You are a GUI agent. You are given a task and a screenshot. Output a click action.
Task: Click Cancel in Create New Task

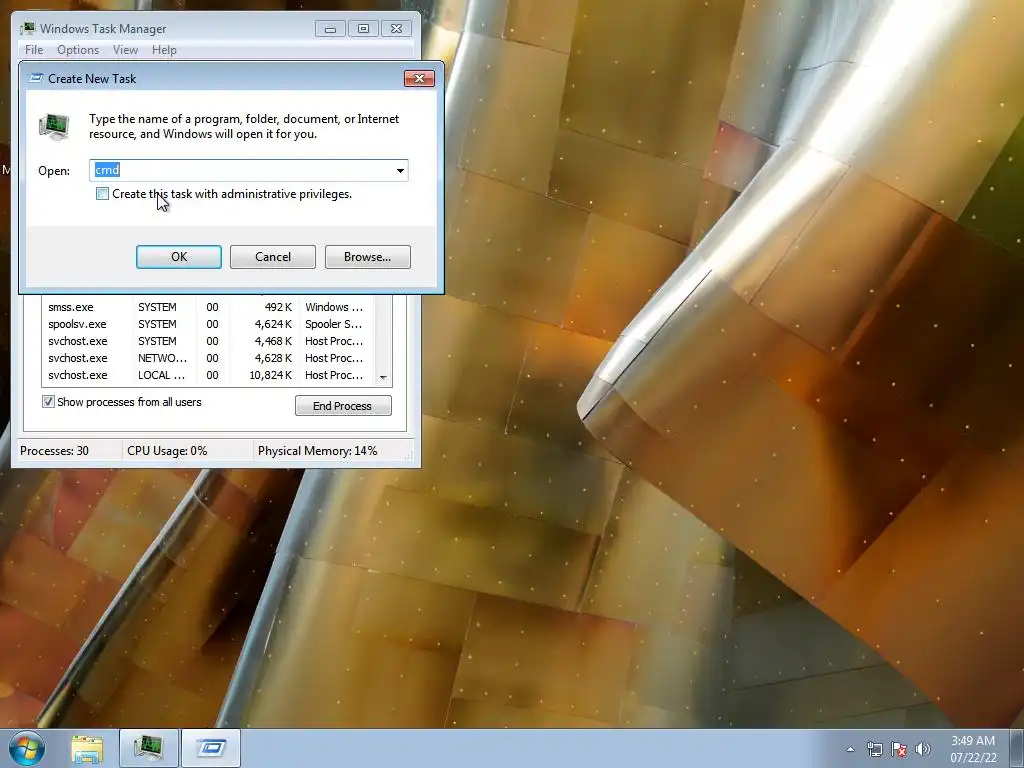[273, 257]
